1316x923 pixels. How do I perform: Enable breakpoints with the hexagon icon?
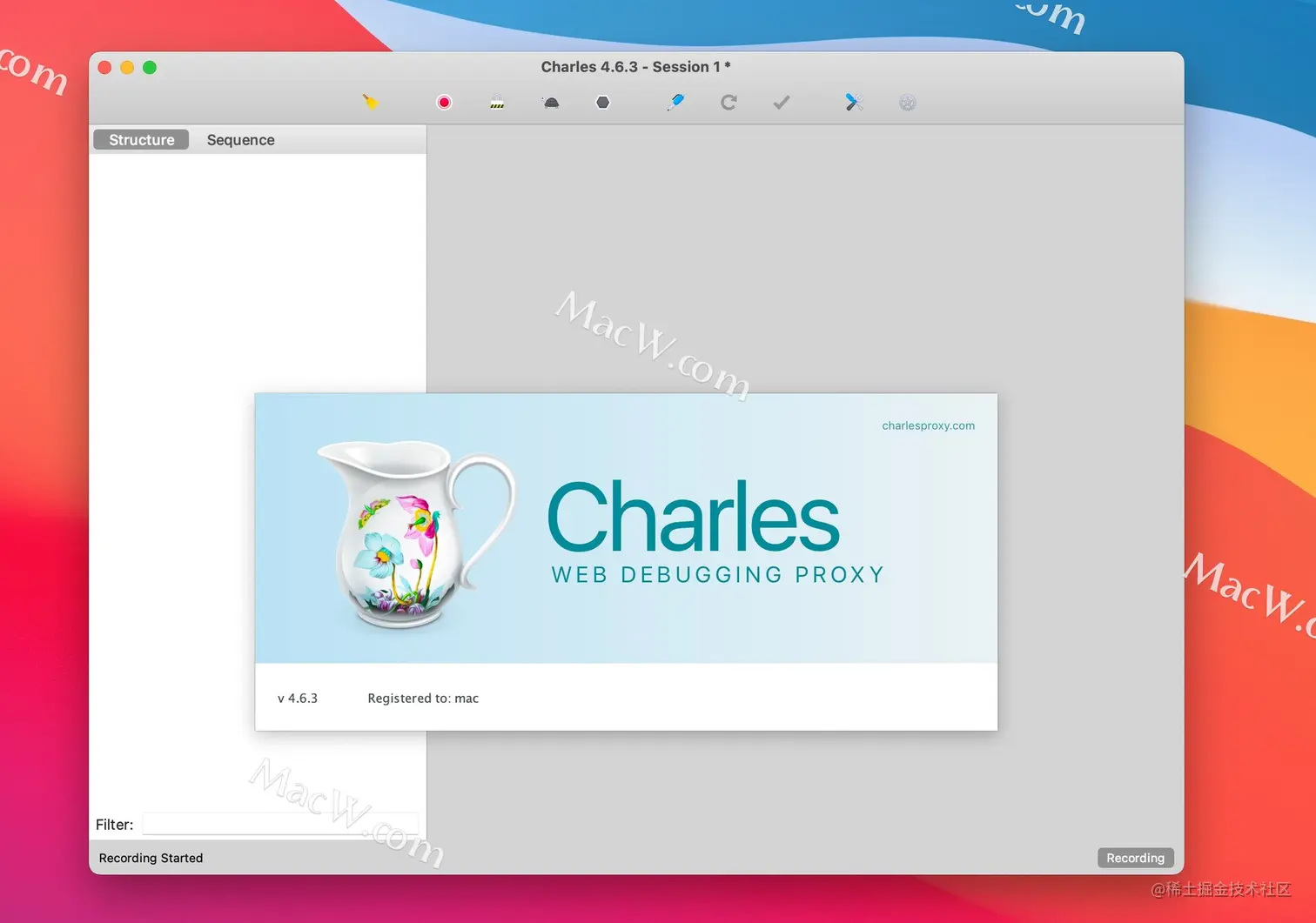603,103
